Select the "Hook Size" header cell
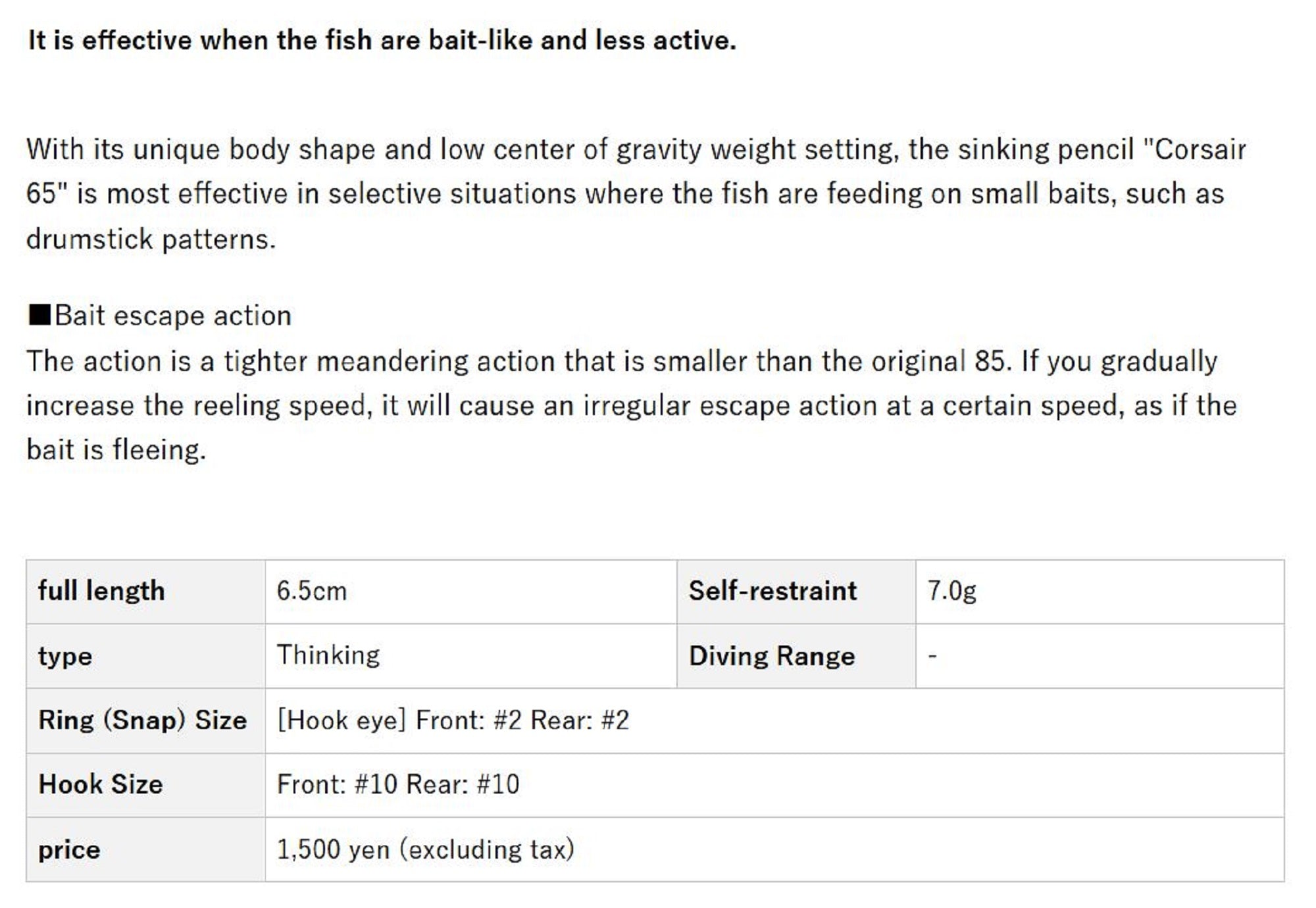The height and width of the screenshot is (908, 1316). pos(101,784)
